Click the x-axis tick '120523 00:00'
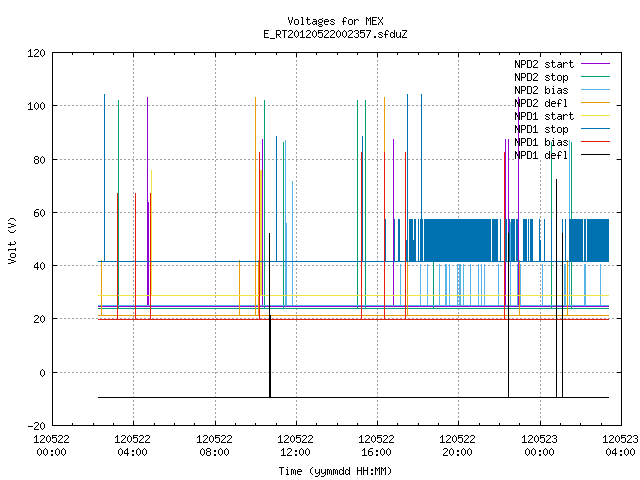Image resolution: width=640 pixels, height=480 pixels. (x=539, y=446)
